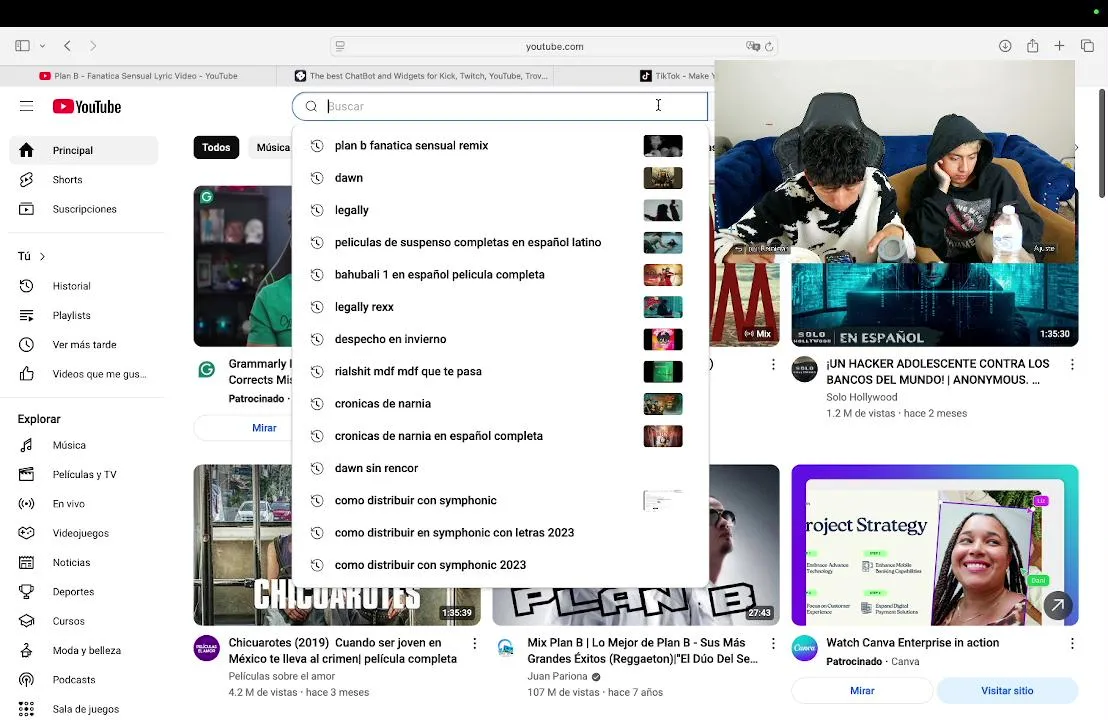Open the YouTube hamburger guide menu
This screenshot has width=1108, height=720.
[26, 107]
